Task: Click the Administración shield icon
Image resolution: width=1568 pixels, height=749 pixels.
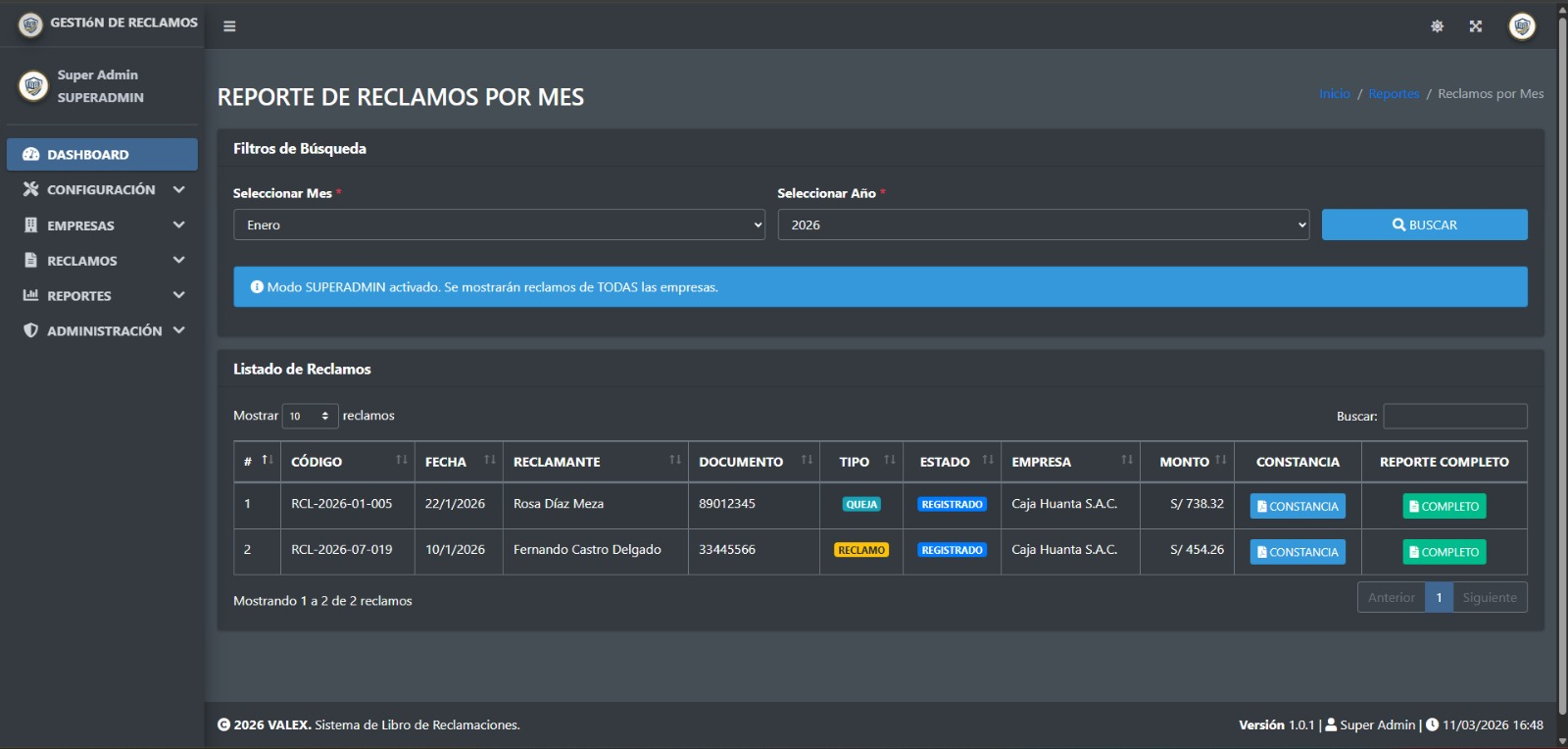Action: (x=31, y=330)
